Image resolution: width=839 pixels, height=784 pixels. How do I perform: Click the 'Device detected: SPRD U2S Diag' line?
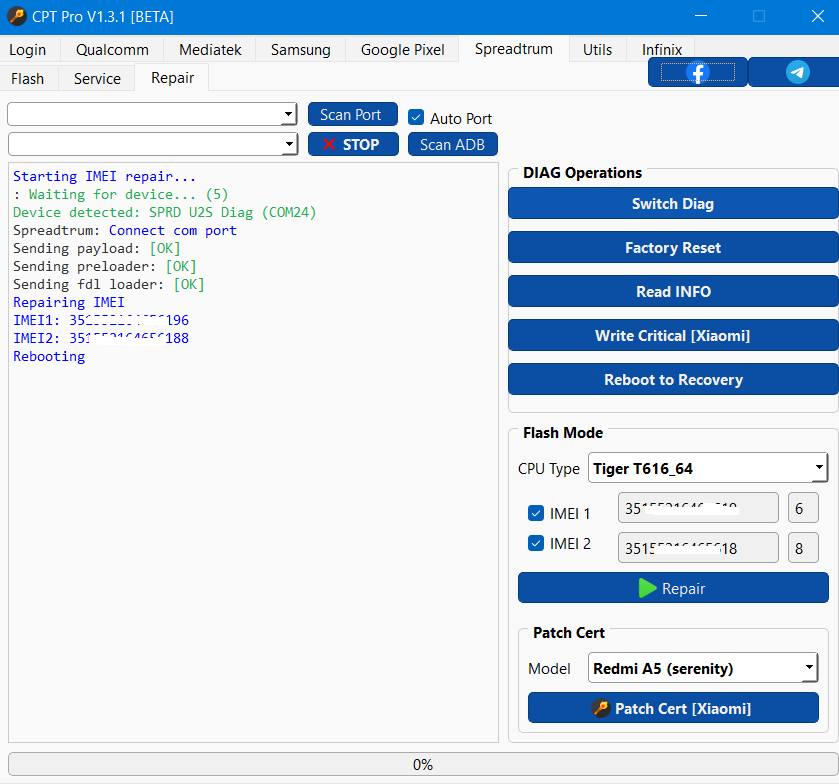click(x=165, y=212)
